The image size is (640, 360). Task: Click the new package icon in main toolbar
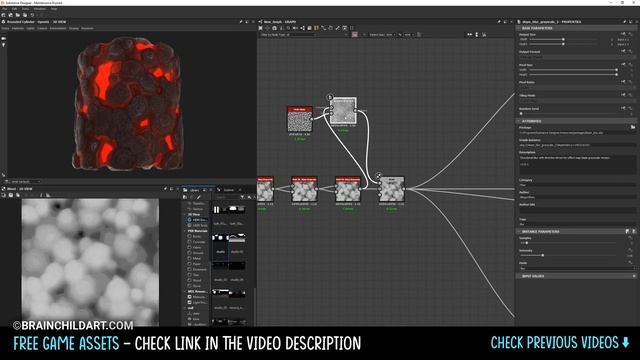(x=4, y=15)
